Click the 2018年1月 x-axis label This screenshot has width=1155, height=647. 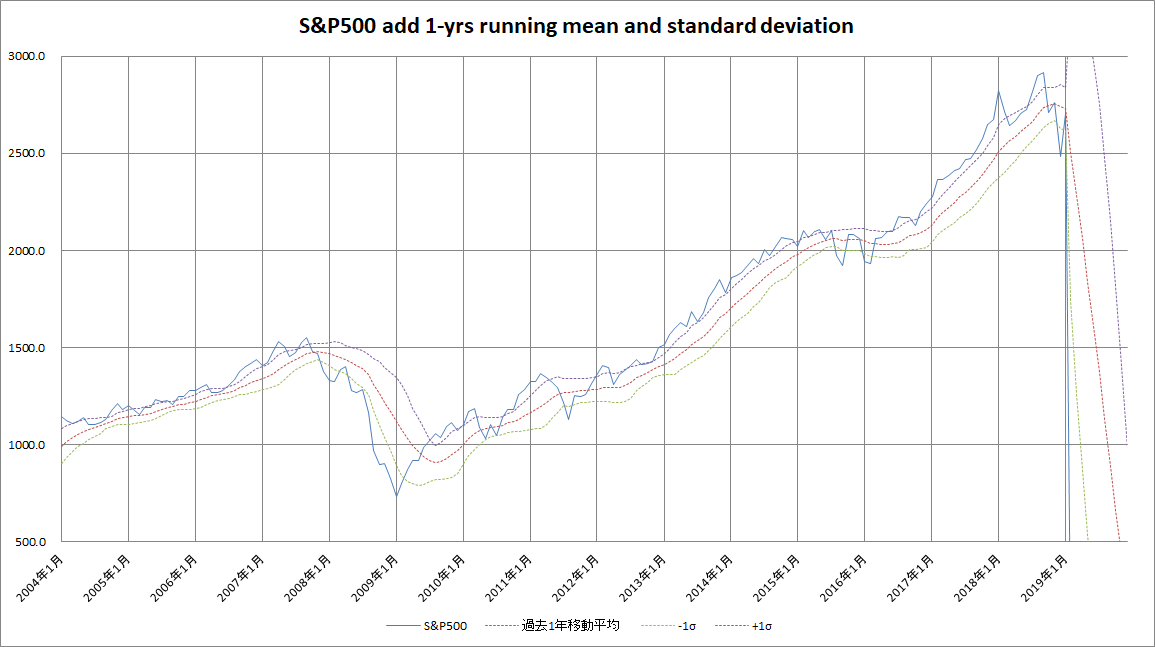(977, 579)
